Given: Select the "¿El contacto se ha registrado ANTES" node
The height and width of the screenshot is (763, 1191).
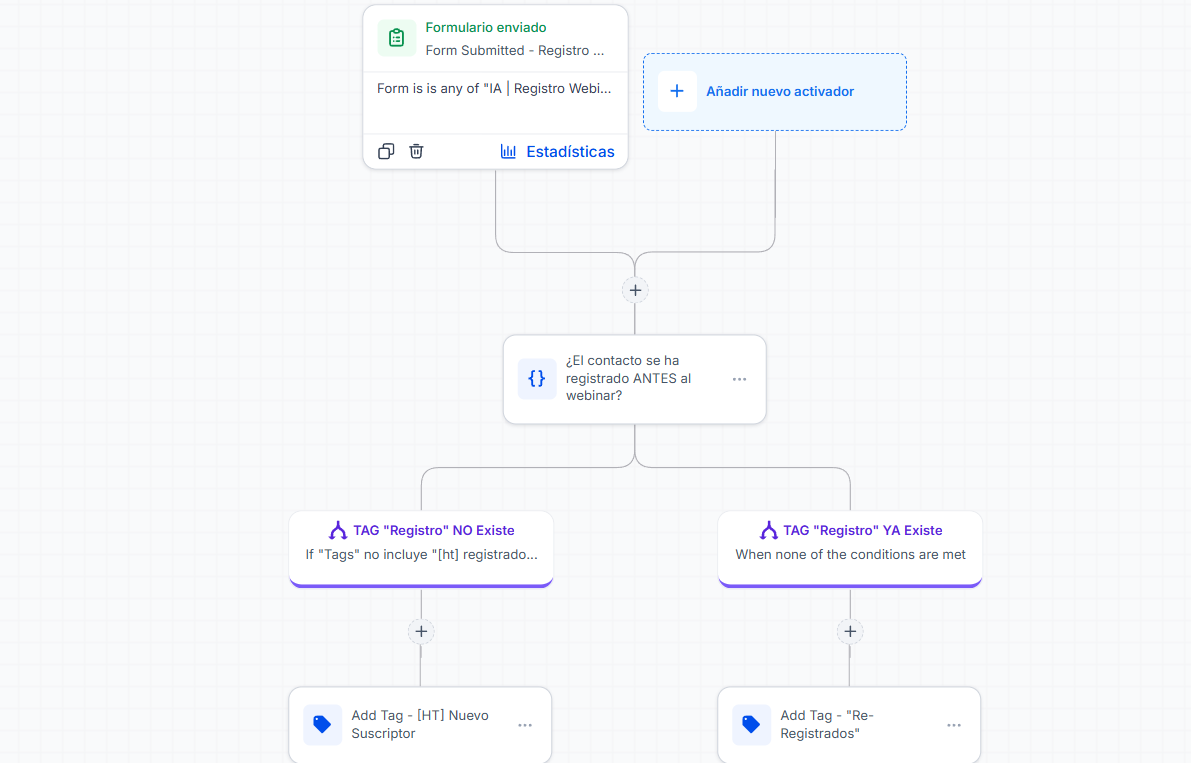Looking at the screenshot, I should tap(634, 379).
